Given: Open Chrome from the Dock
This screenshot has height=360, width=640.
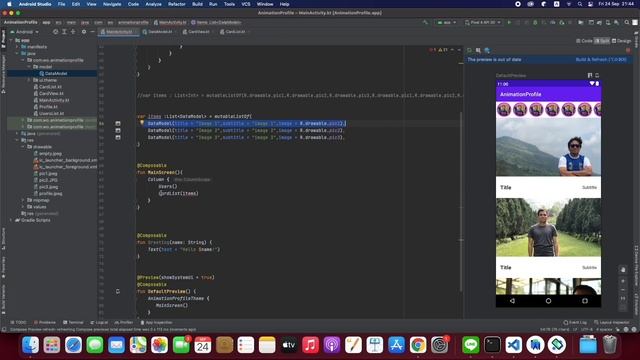Looking at the screenshot, I should (418, 345).
